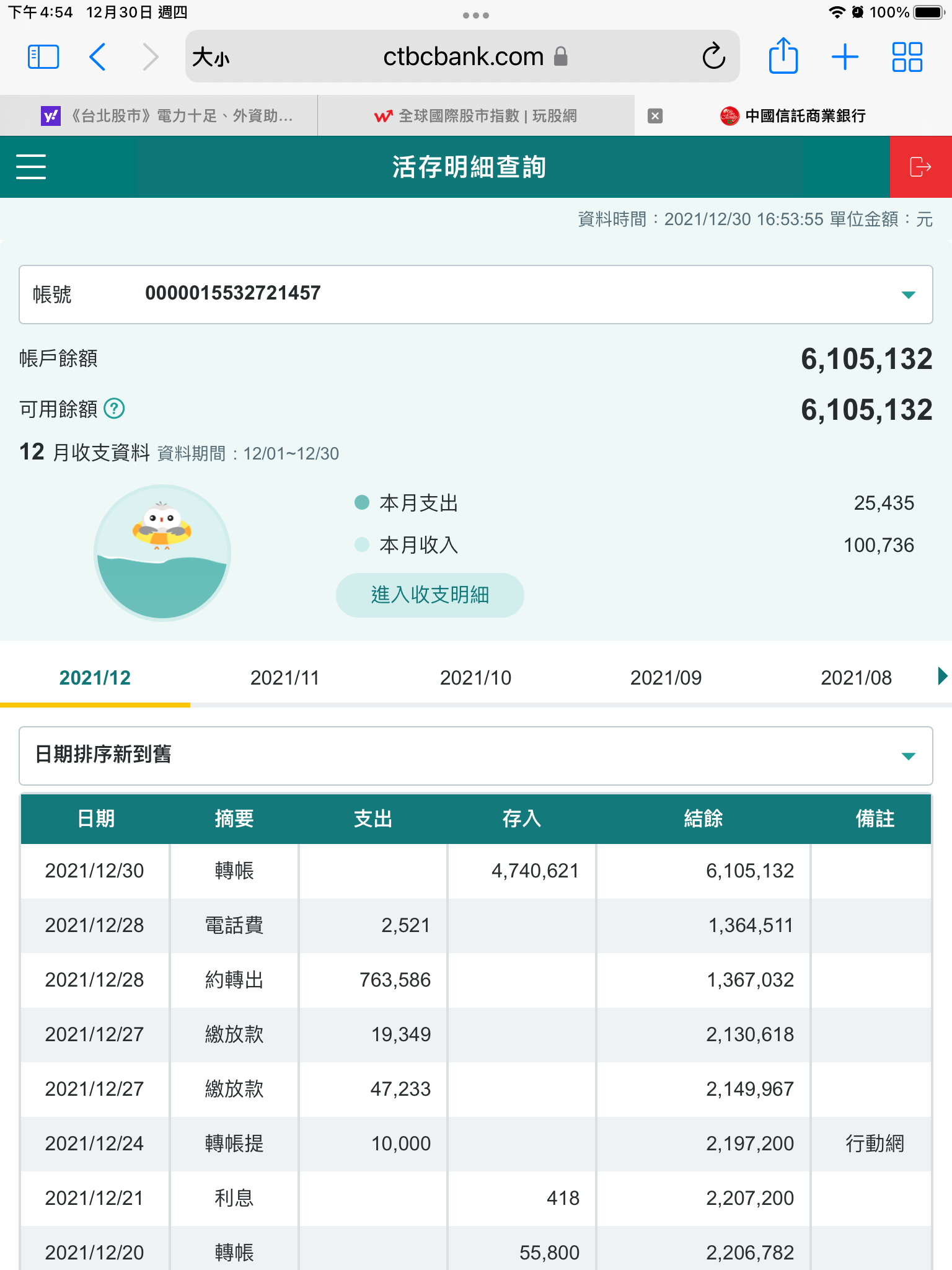Tap the red logout icon
The image size is (952, 1270).
920,167
